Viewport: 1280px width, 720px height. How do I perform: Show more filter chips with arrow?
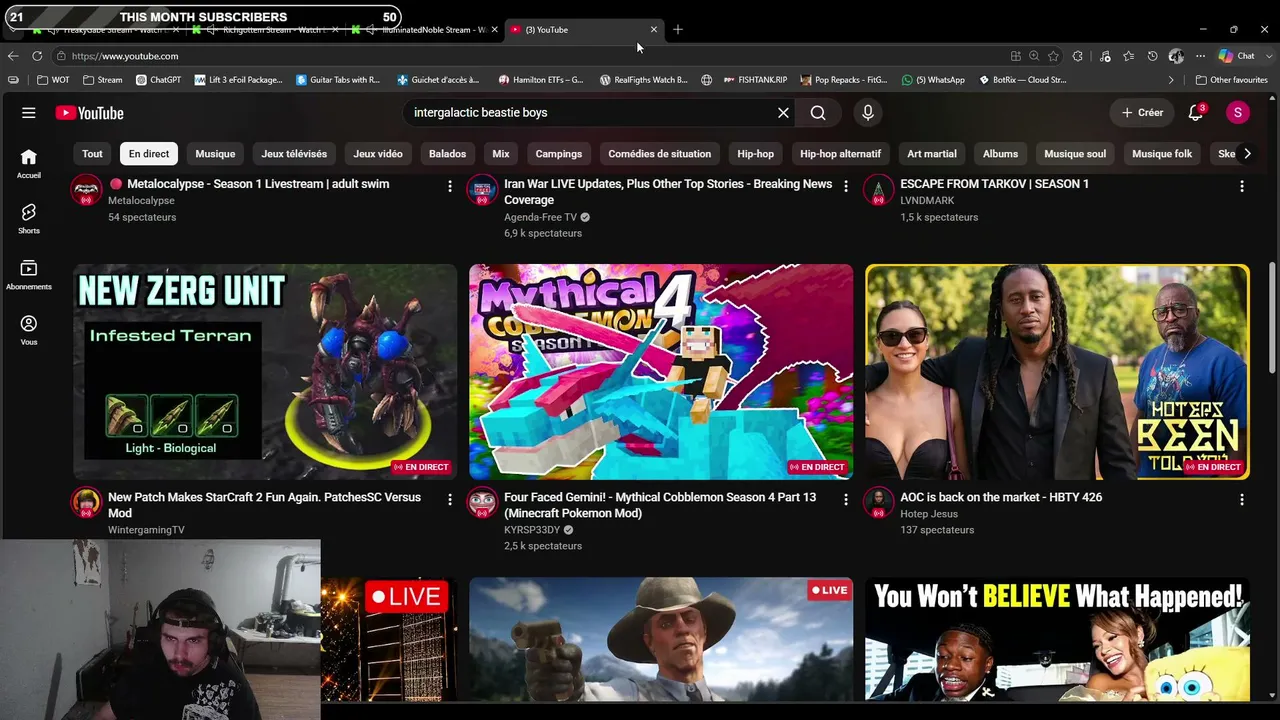[1247, 154]
